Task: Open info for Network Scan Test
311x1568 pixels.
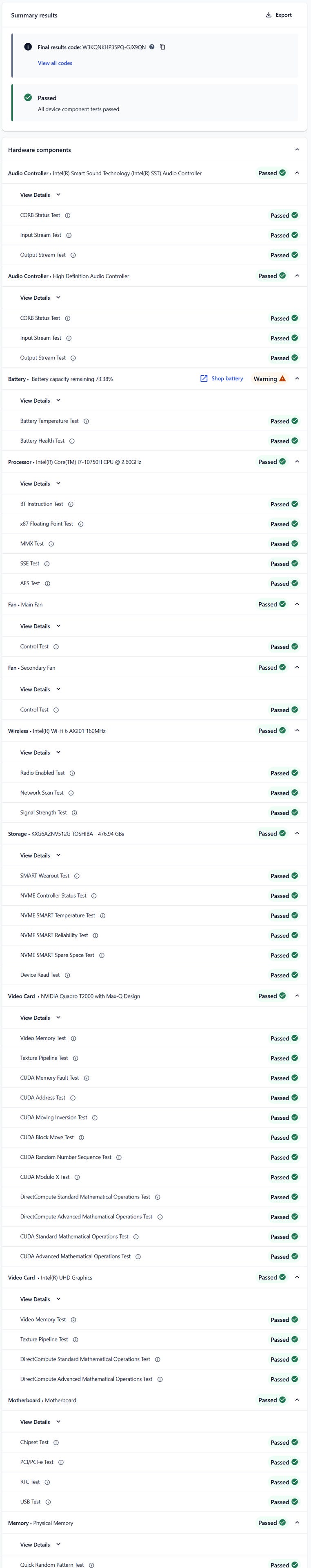Action: (x=71, y=793)
